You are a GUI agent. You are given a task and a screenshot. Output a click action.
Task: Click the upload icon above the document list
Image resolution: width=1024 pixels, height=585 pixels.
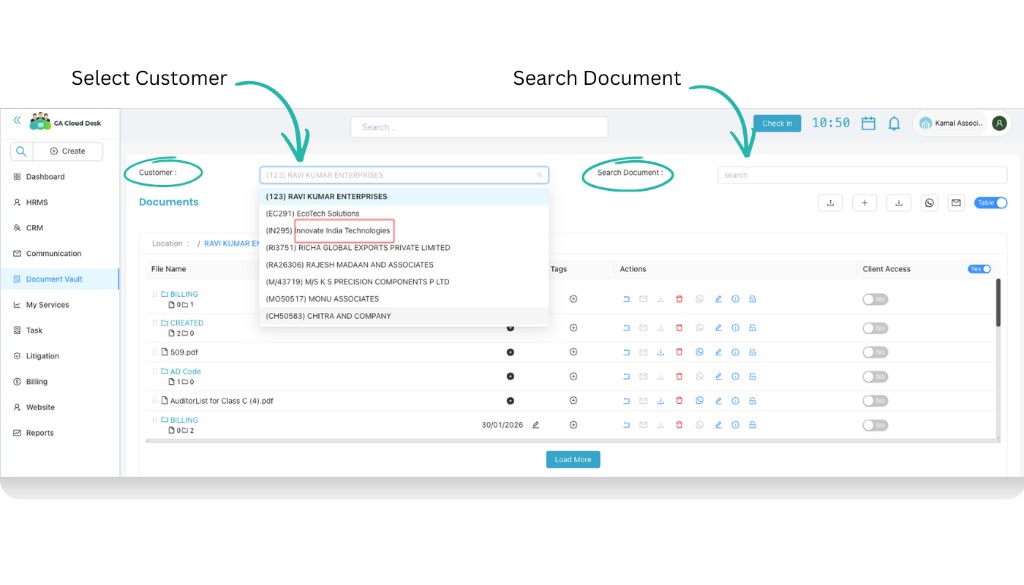click(830, 202)
